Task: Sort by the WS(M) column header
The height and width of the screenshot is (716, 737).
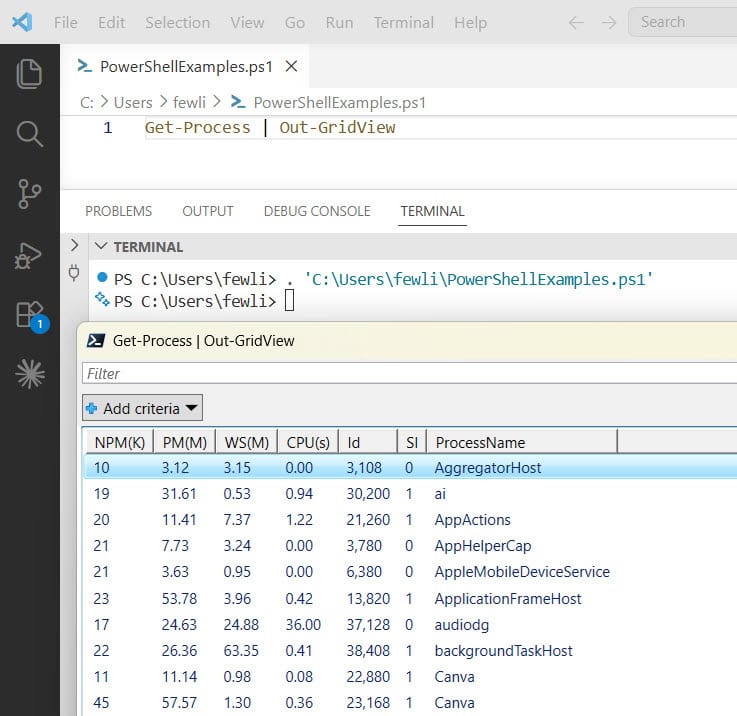Action: 247,442
